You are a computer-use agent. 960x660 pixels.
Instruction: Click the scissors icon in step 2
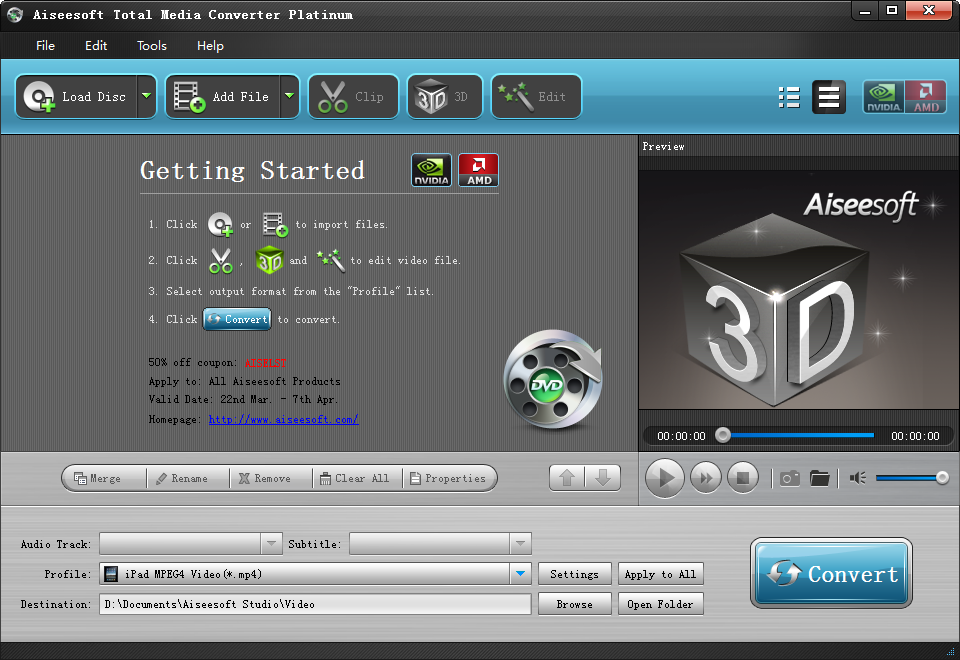[221, 260]
